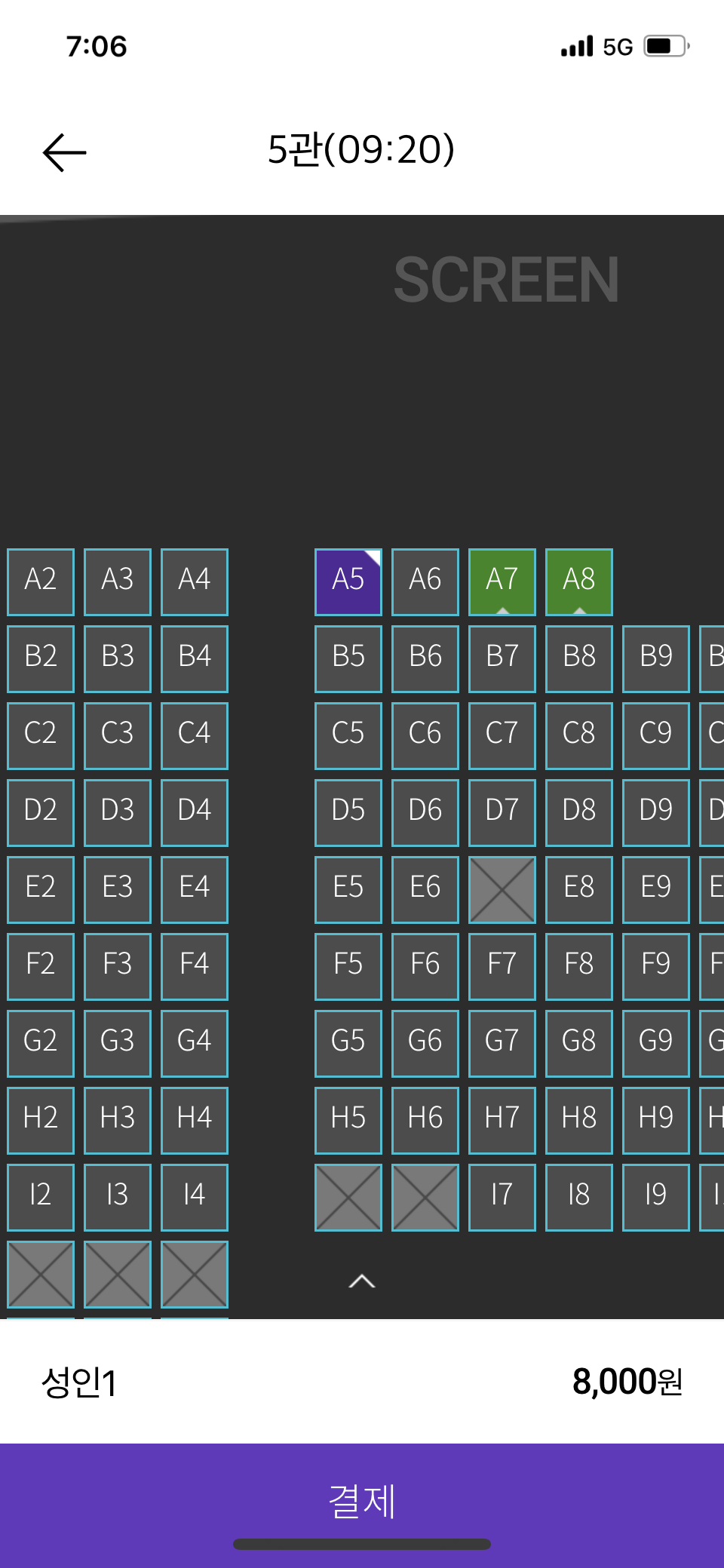Choose seat F5
The height and width of the screenshot is (1568, 724).
348,967
